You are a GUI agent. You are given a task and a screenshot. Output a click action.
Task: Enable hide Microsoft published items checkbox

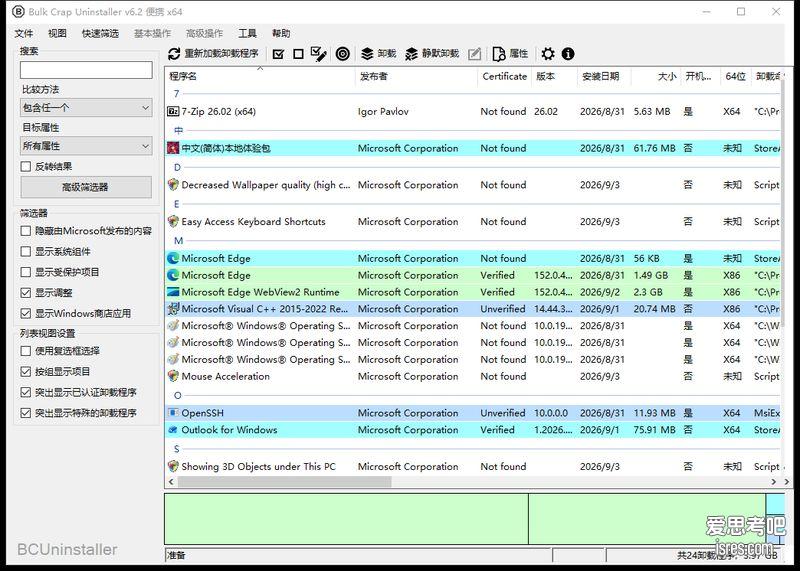[26, 231]
